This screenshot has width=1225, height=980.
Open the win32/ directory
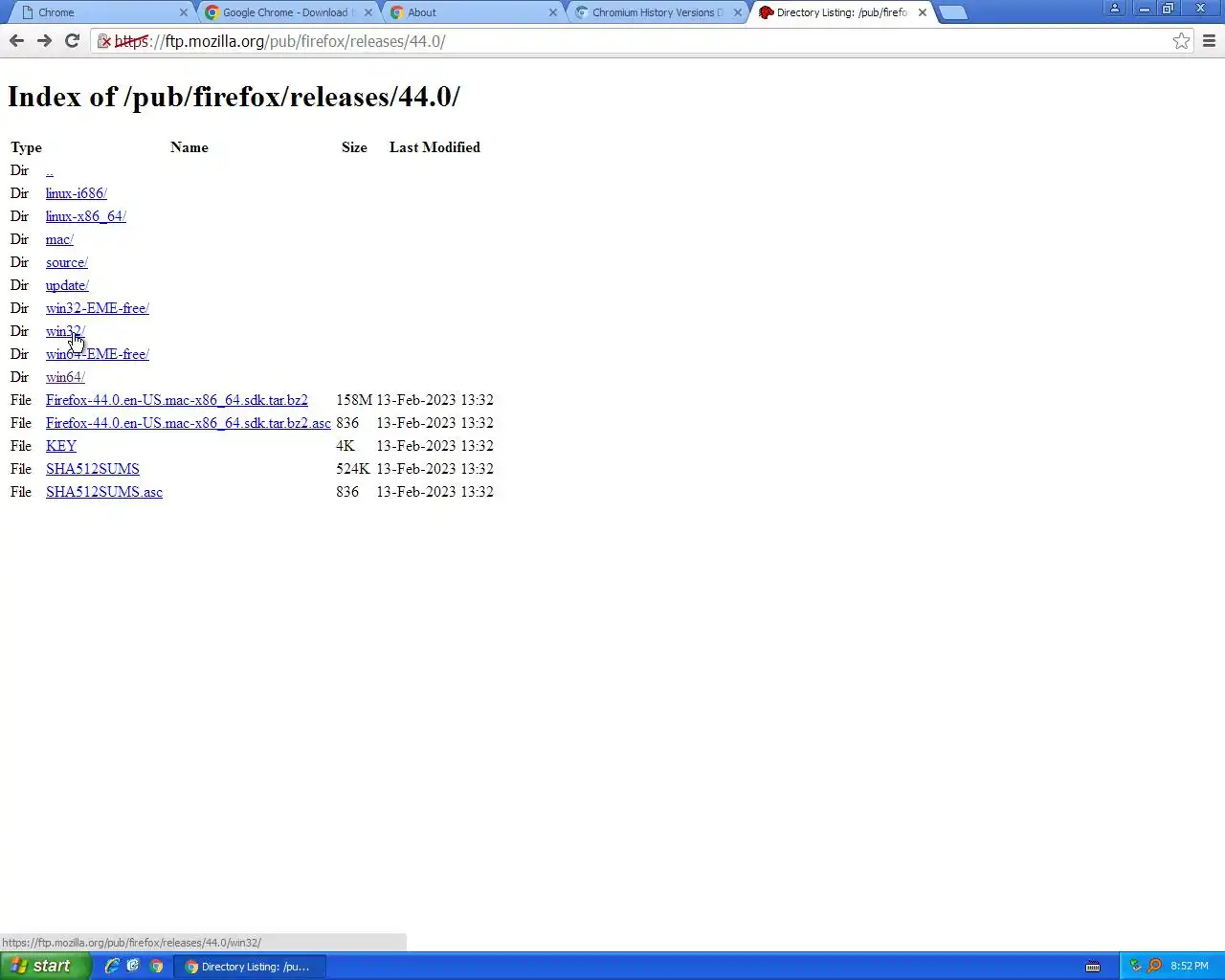[x=65, y=331]
